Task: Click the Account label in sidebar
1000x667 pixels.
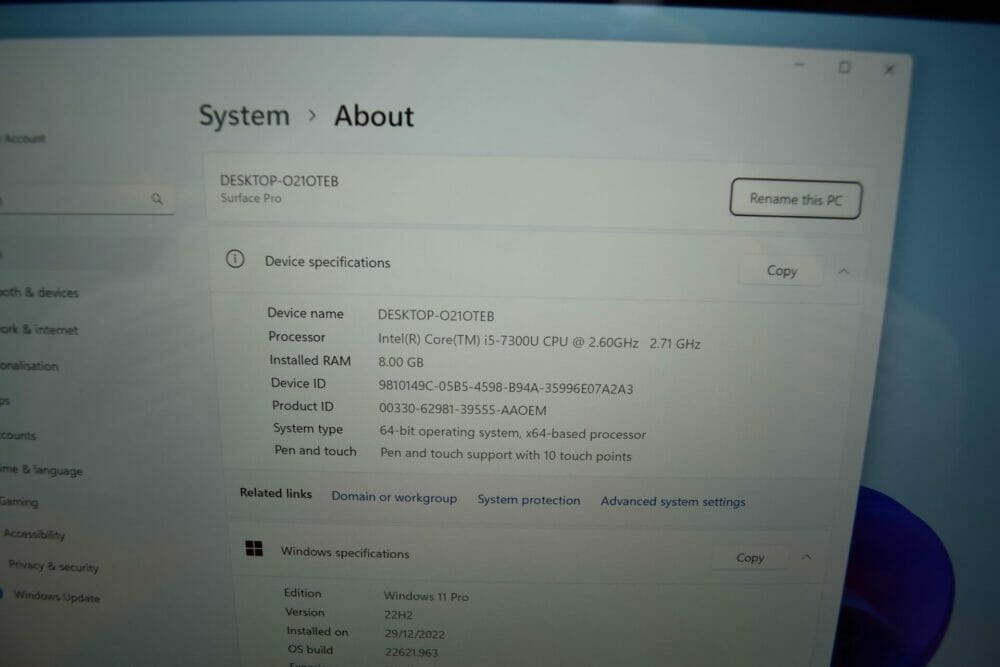Action: [24, 138]
